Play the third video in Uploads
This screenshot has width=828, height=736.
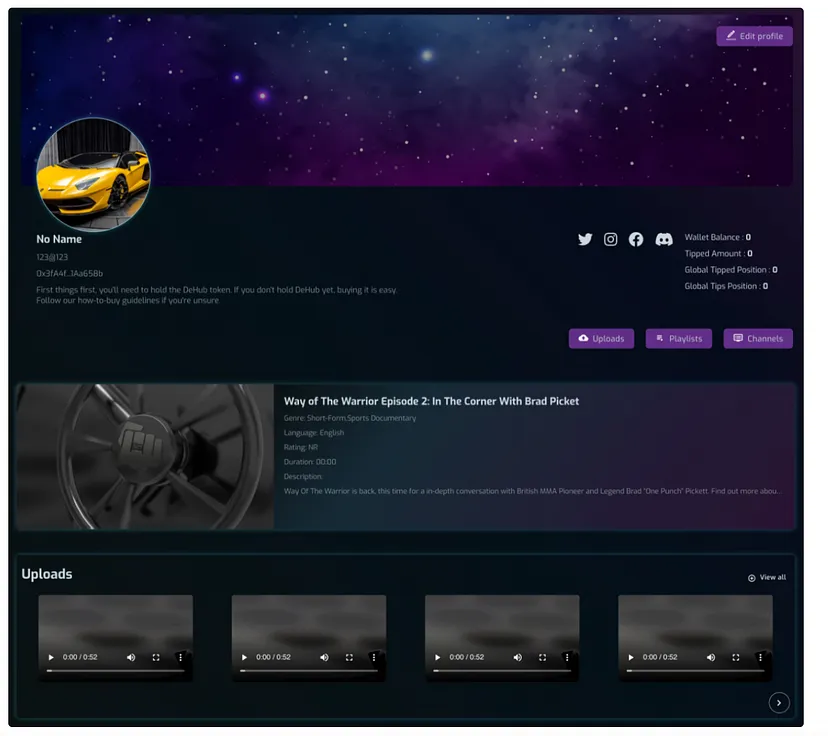pos(438,657)
